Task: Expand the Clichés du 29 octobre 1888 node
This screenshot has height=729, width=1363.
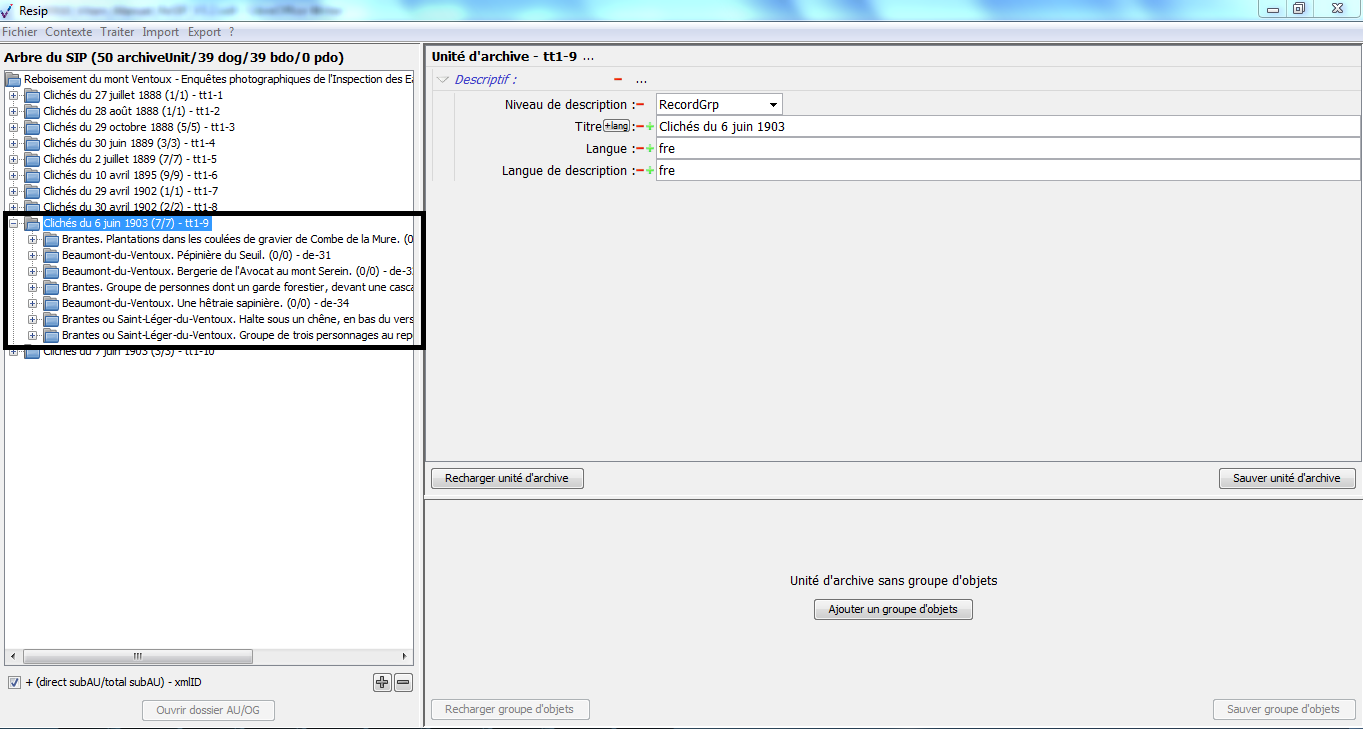Action: 14,127
